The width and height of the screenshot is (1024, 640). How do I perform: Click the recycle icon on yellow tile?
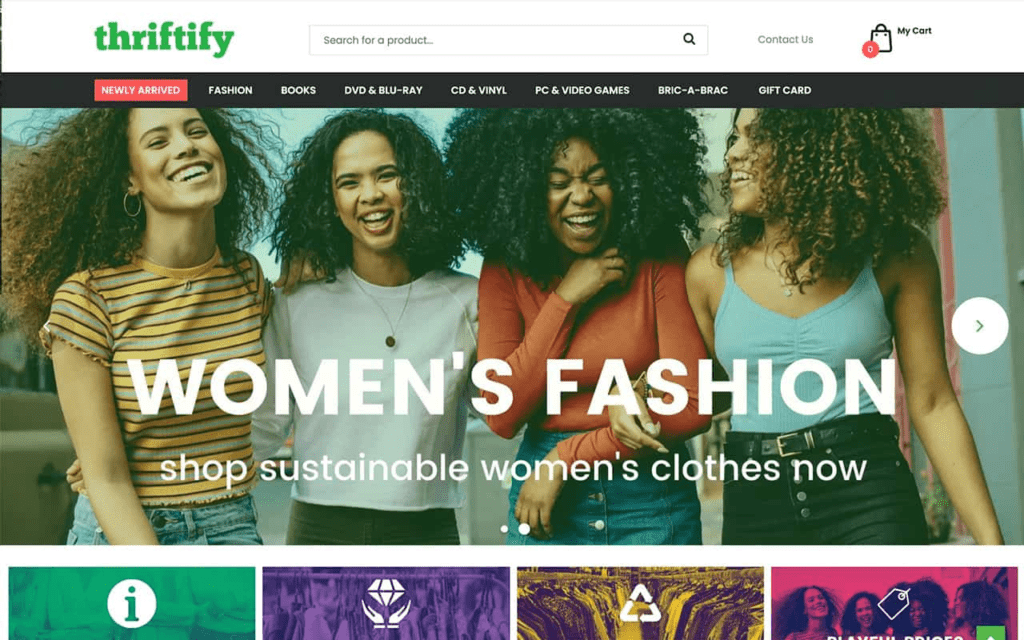pyautogui.click(x=640, y=603)
